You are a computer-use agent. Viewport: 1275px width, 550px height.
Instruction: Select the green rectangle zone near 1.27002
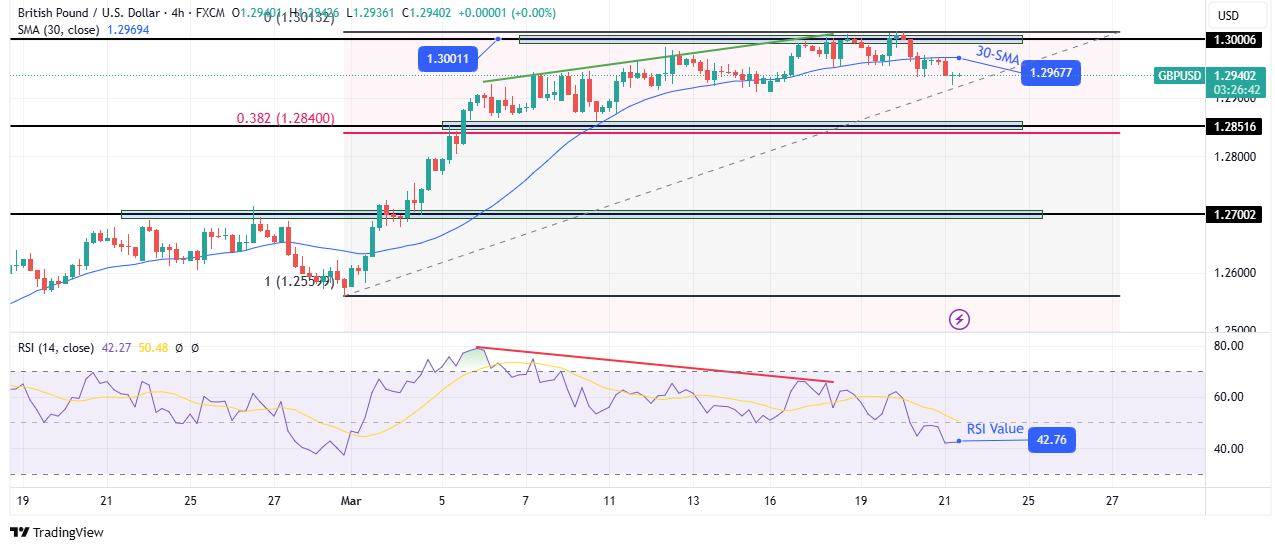[580, 214]
